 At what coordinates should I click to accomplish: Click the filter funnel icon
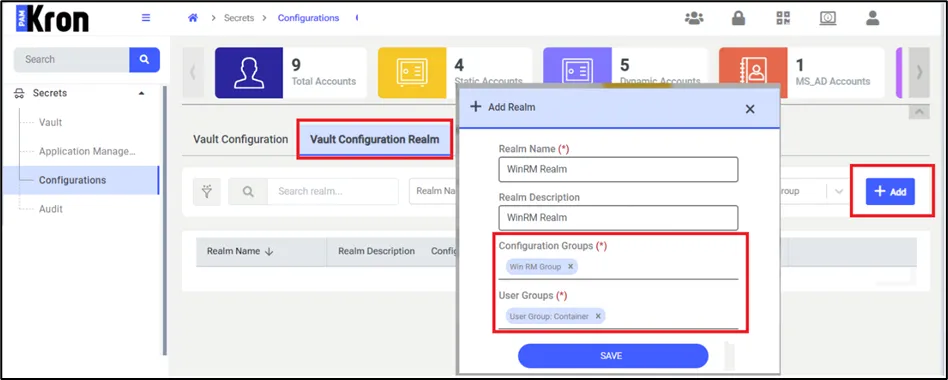click(207, 192)
